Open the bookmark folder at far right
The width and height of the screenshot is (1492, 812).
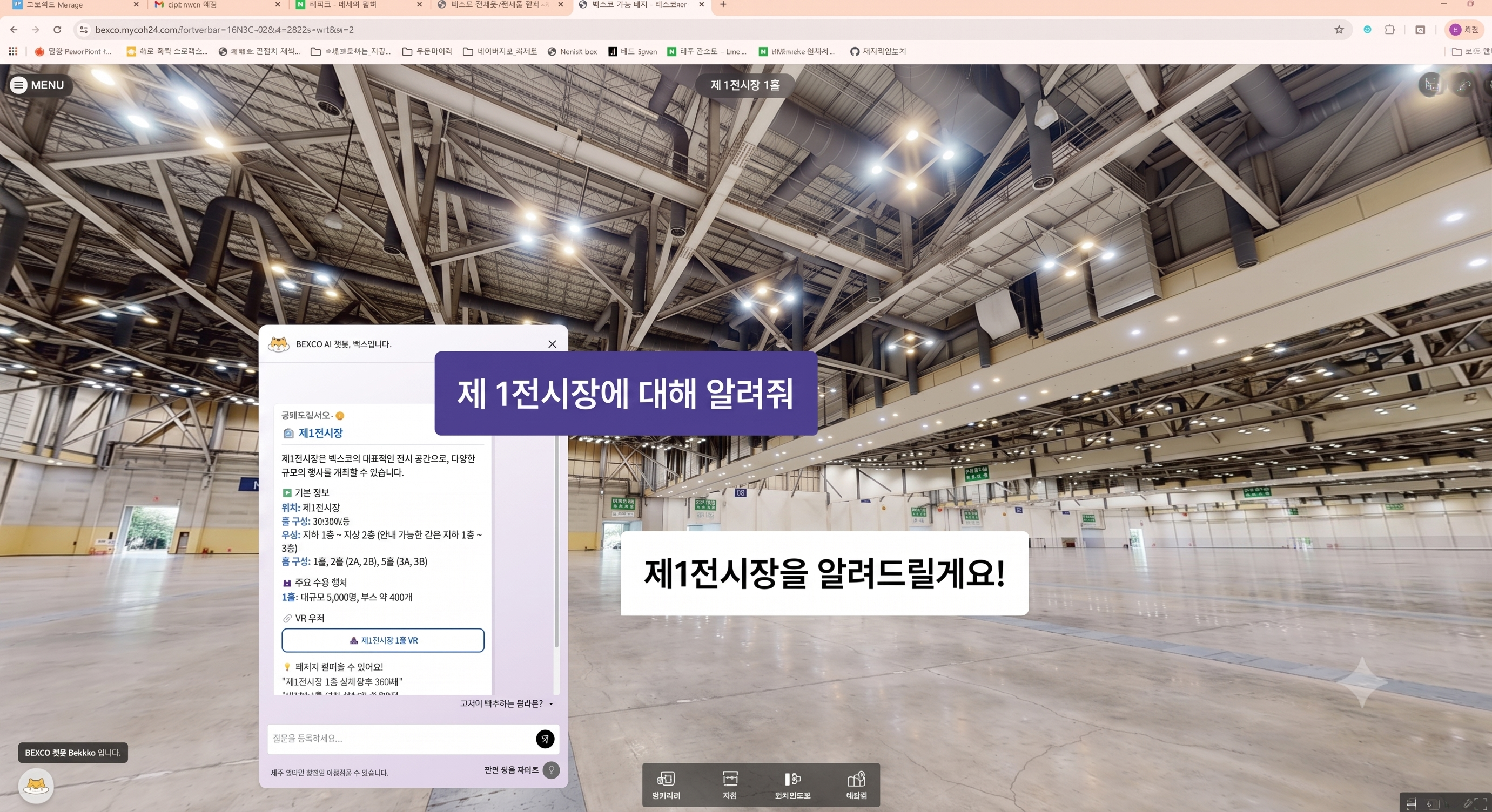[x=1471, y=51]
